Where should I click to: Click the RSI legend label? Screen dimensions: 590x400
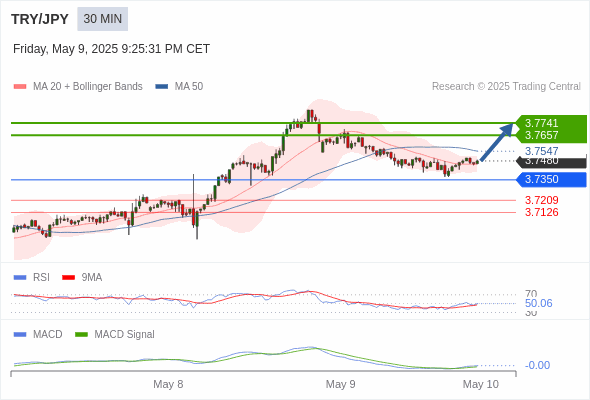(x=41, y=278)
